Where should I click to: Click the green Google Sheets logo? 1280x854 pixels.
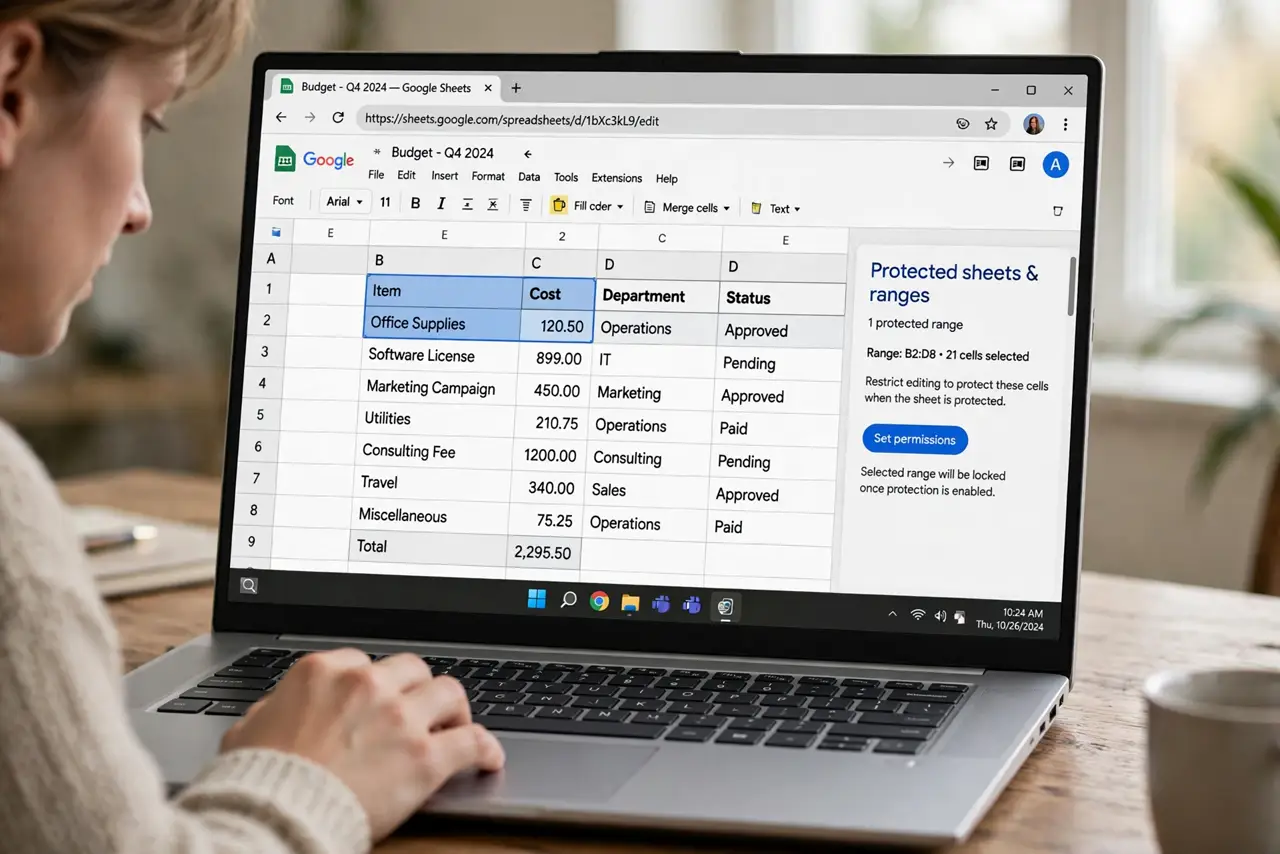285,158
